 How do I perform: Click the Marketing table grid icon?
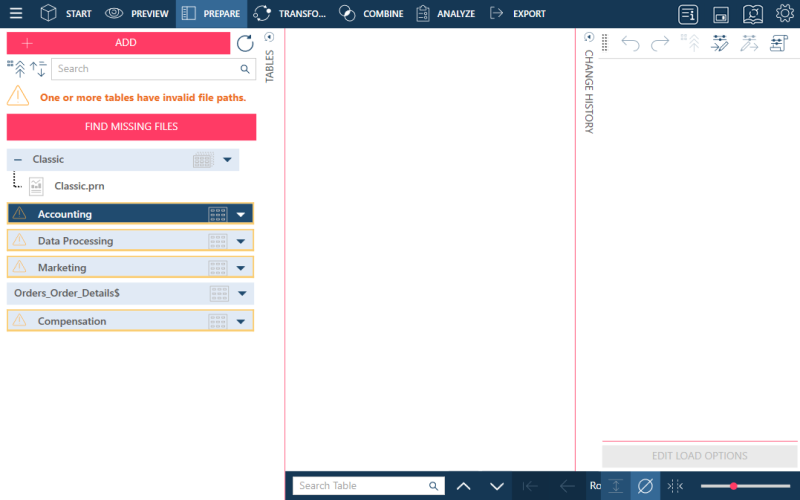(218, 268)
